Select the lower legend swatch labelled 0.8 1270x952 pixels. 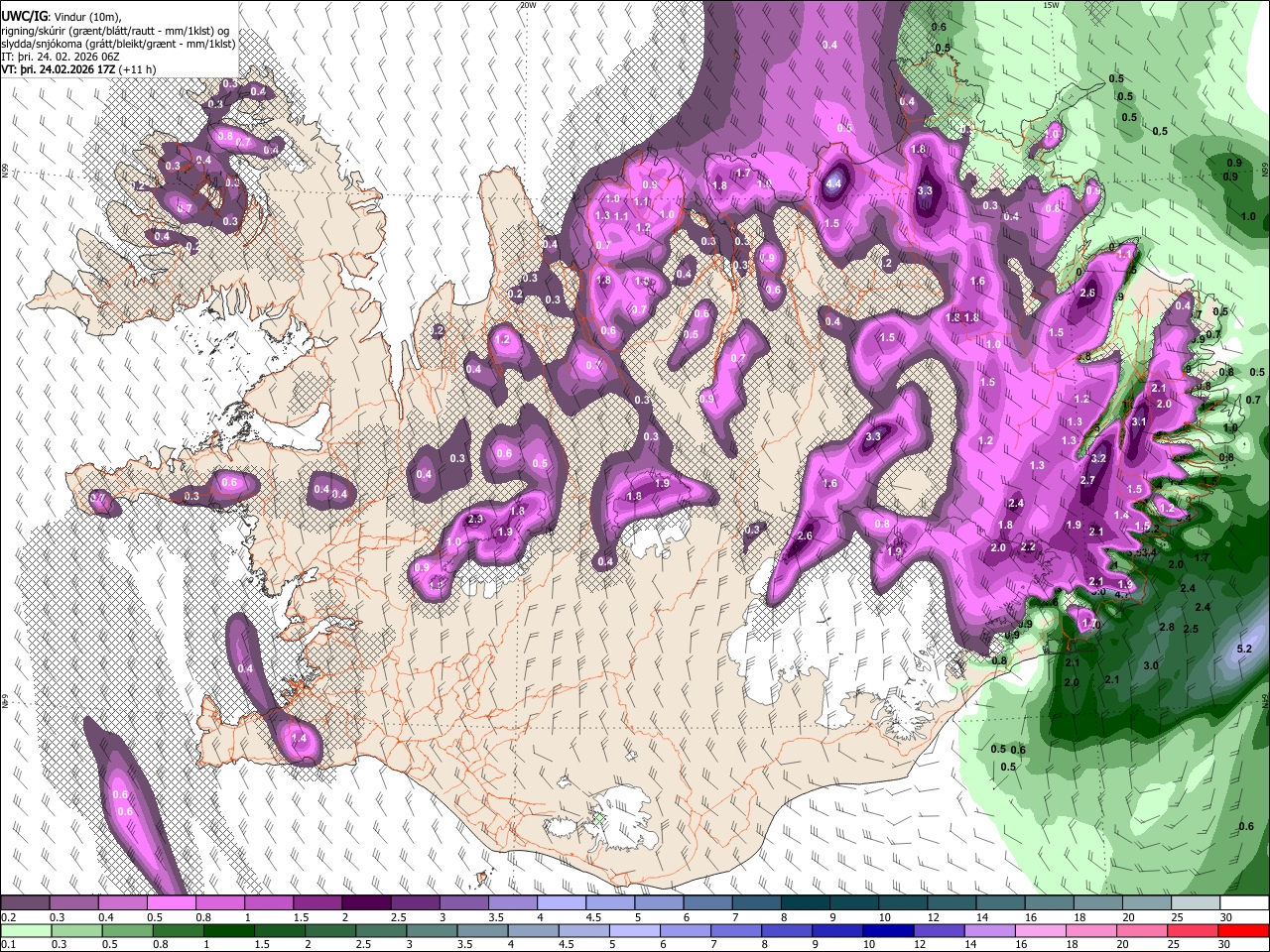coord(178,930)
